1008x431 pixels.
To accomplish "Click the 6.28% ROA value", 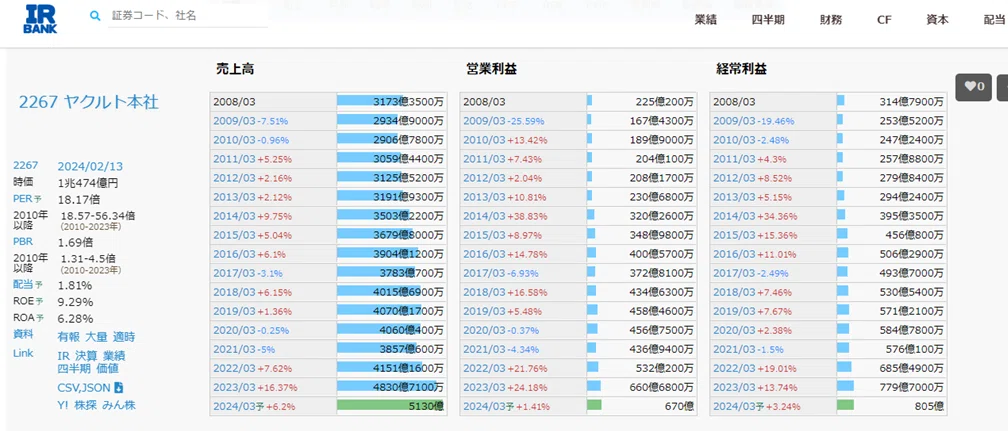I will coord(75,318).
